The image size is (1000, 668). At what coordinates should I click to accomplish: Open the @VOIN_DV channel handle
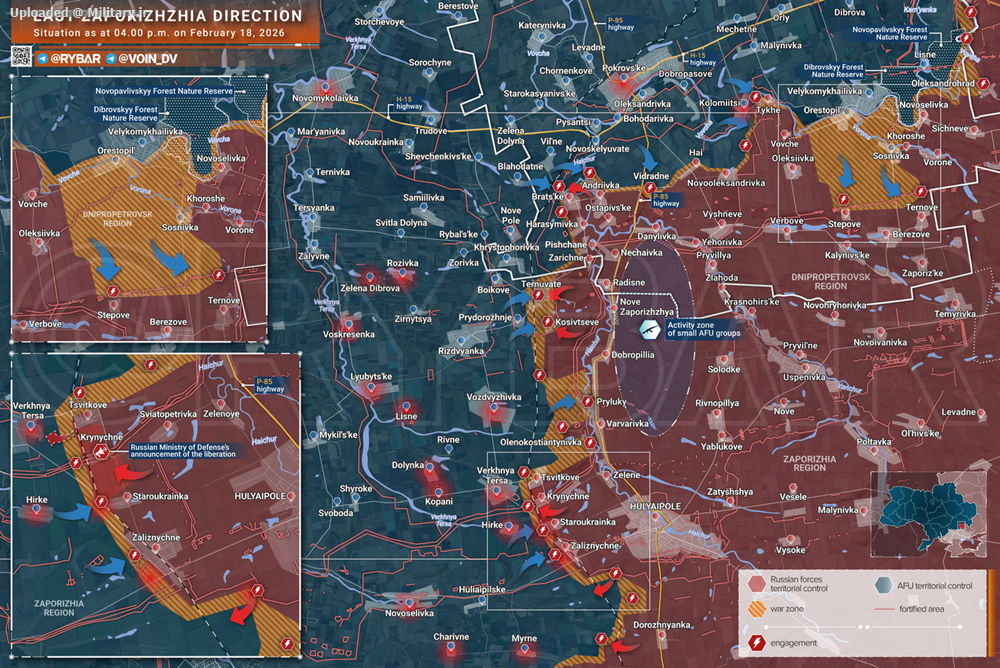148,59
